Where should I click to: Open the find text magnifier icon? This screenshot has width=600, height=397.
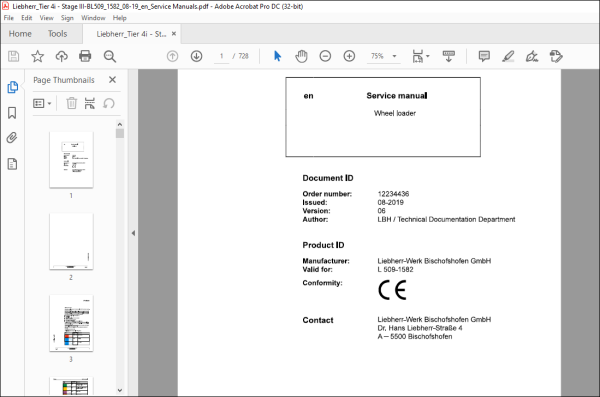[110, 56]
